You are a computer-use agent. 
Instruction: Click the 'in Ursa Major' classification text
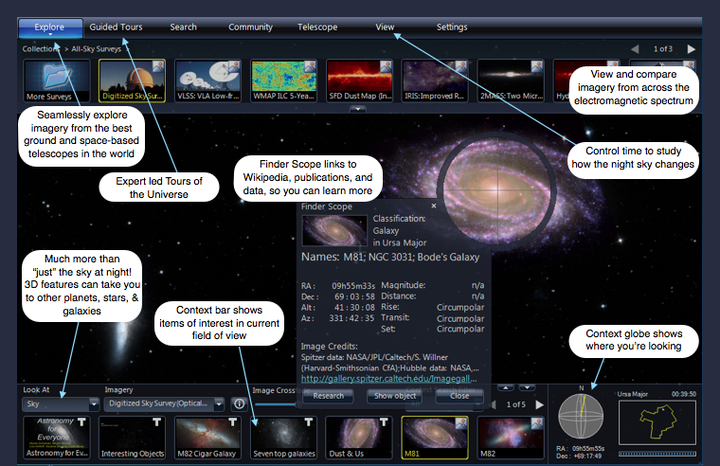(399, 242)
